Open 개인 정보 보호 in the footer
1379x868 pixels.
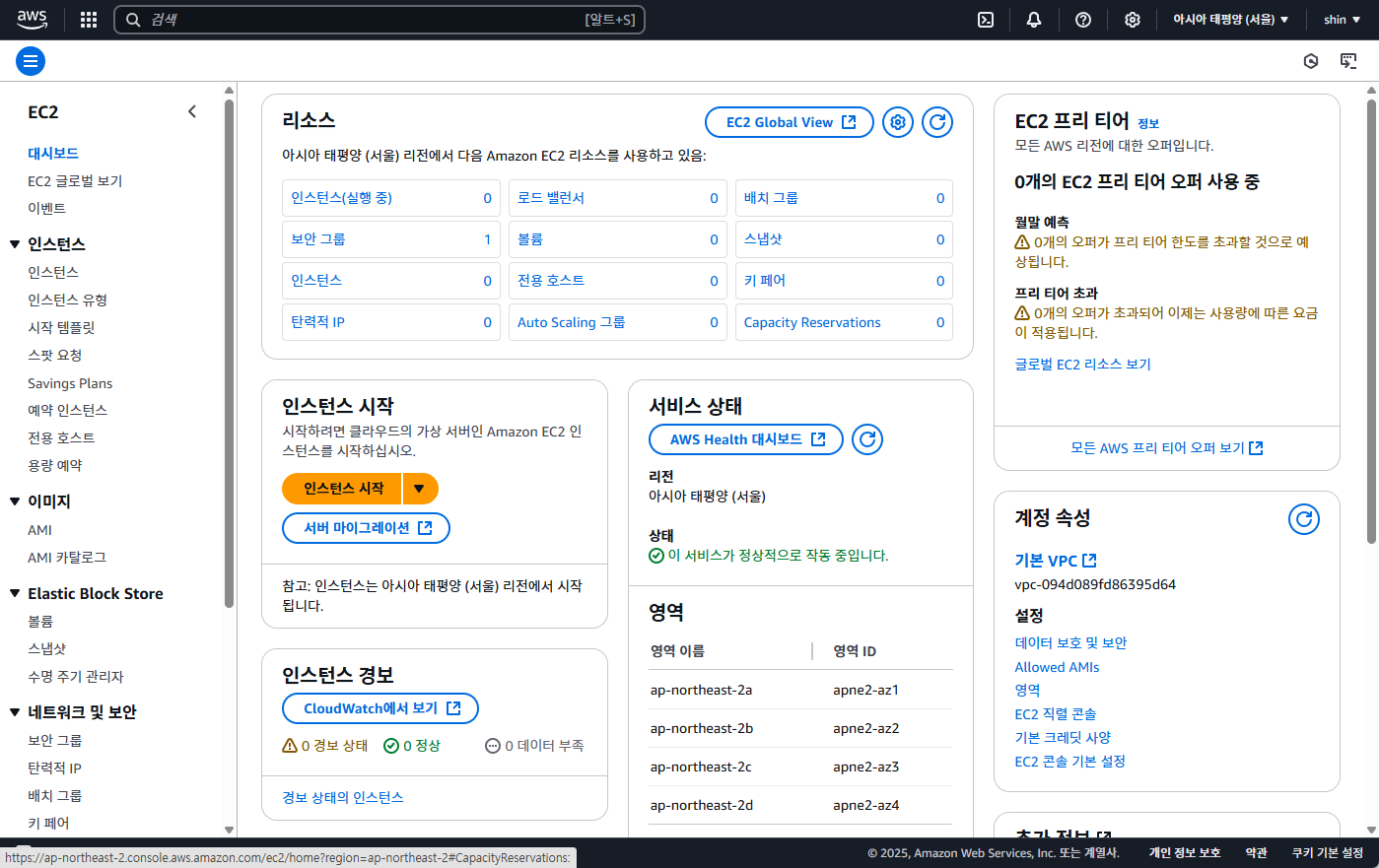coord(1185,853)
